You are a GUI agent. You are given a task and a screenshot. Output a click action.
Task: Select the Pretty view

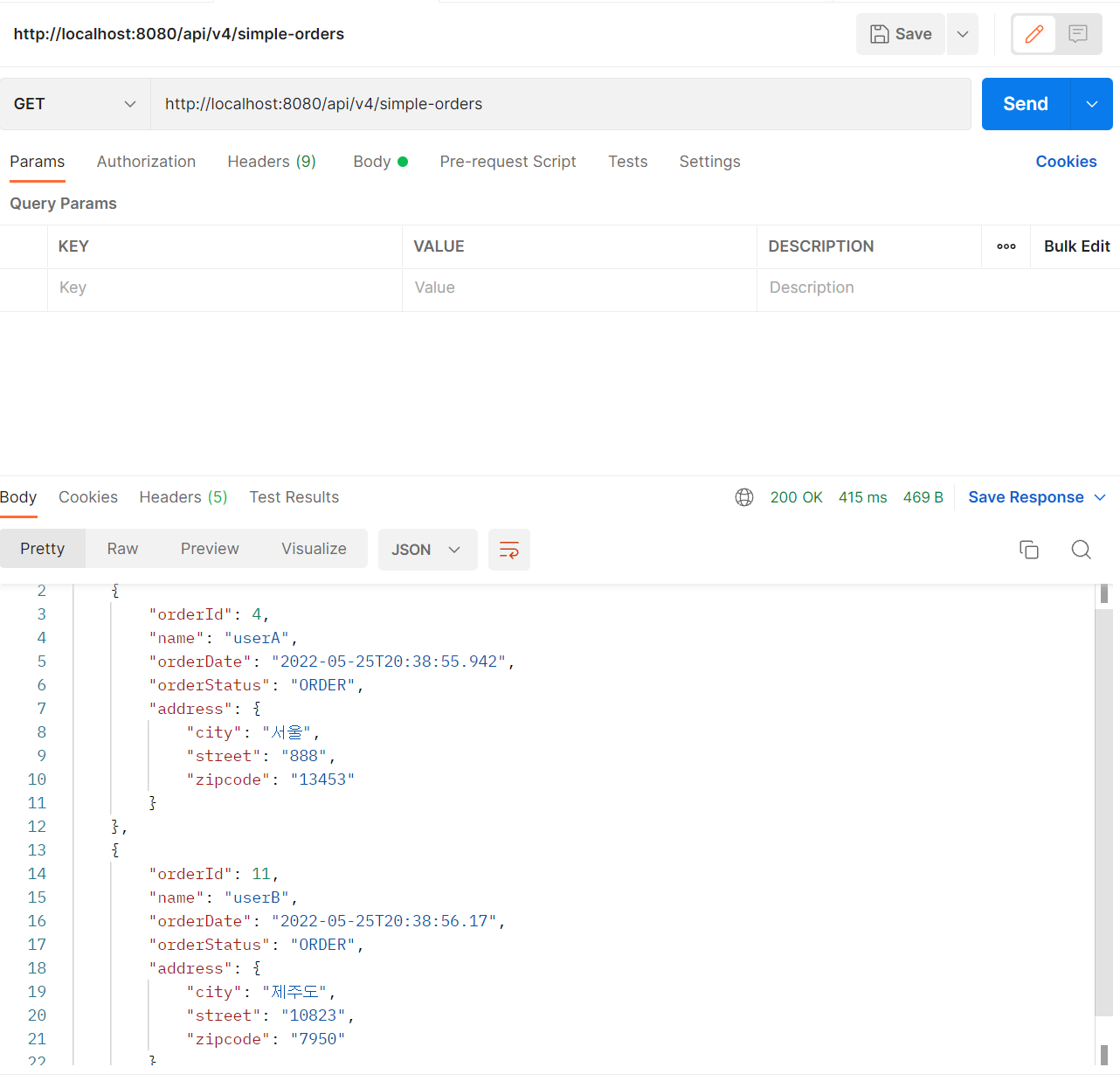(x=43, y=549)
